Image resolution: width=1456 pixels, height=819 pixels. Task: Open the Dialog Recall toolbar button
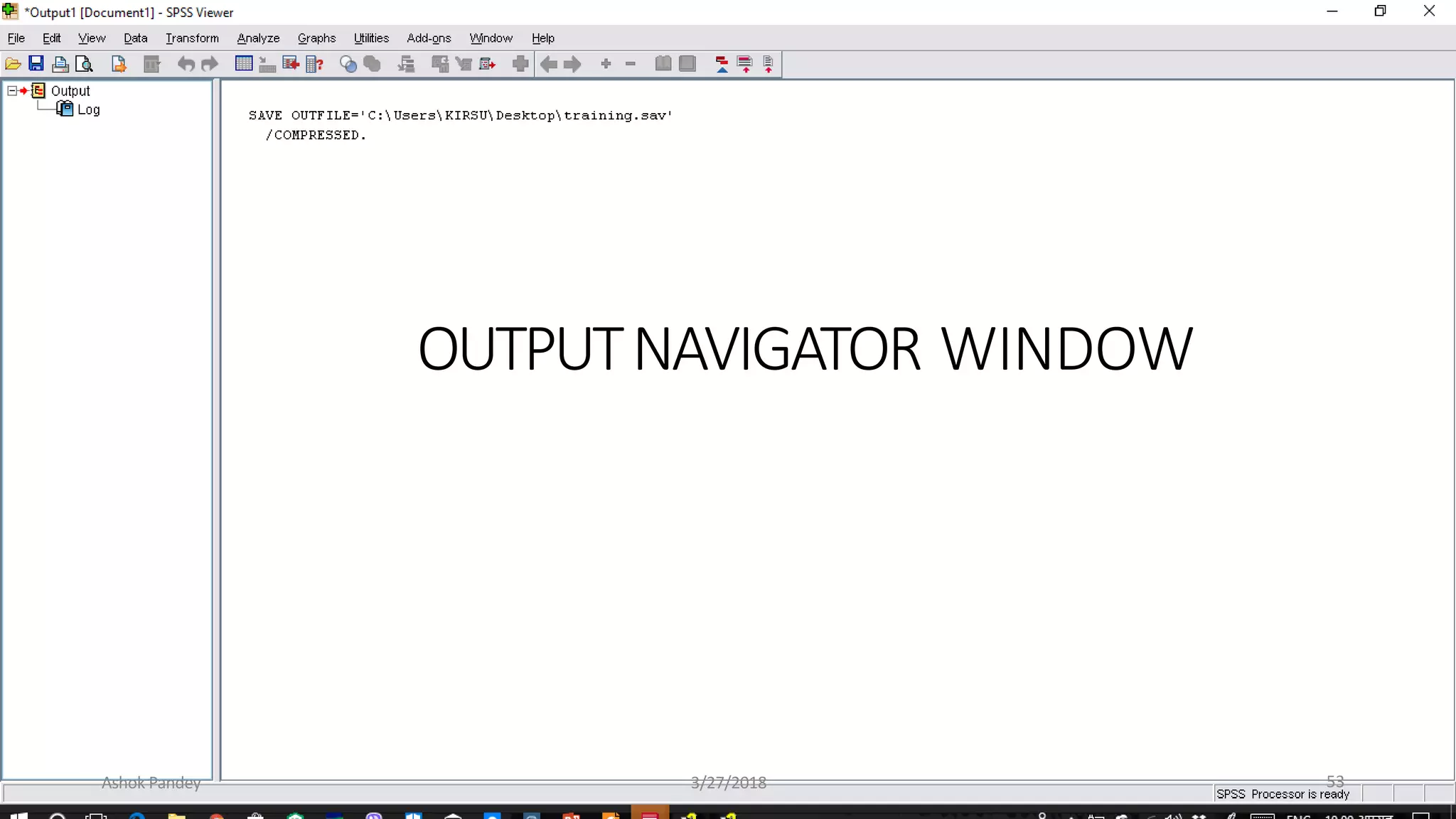click(151, 64)
